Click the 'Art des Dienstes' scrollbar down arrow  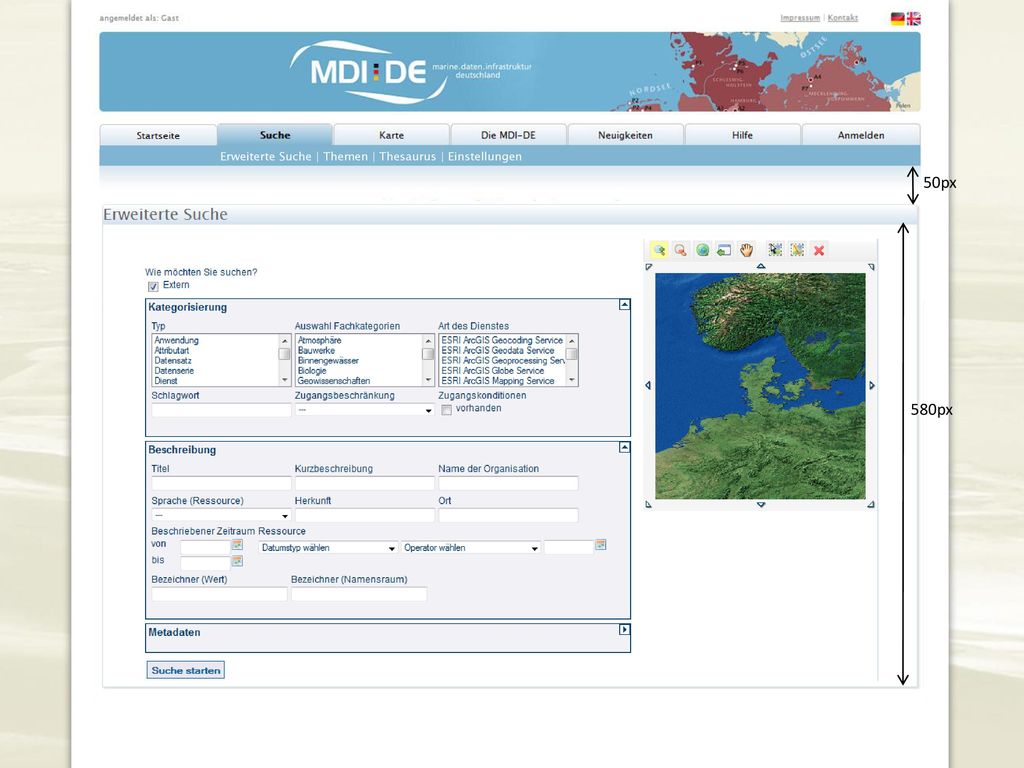(x=572, y=380)
